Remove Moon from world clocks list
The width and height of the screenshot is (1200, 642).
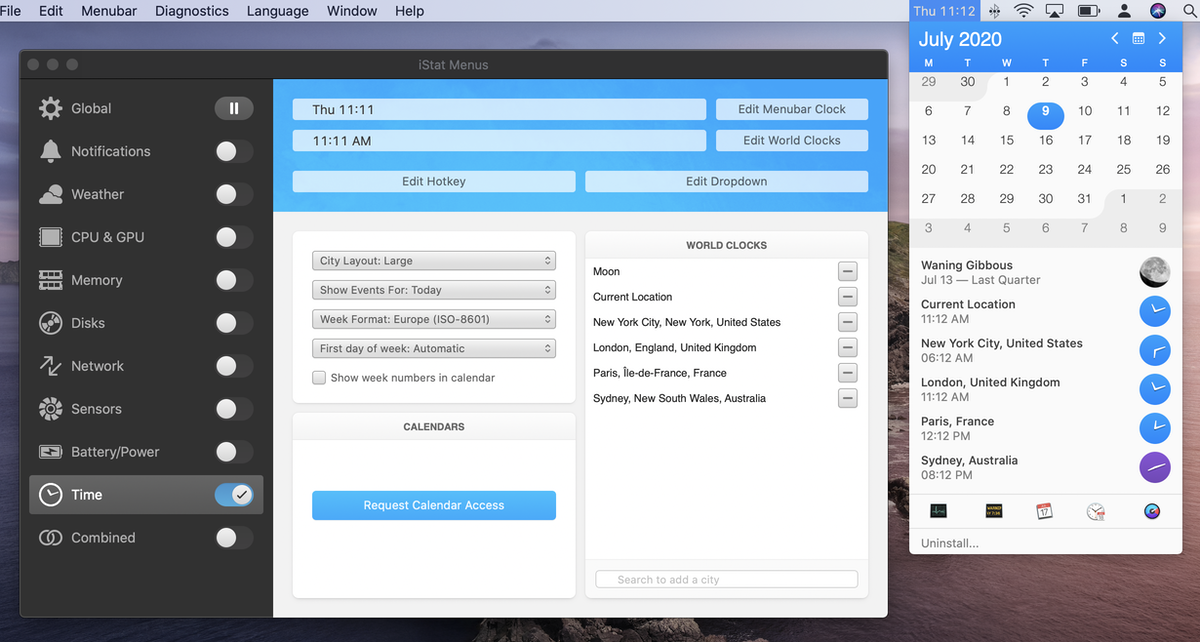point(847,271)
